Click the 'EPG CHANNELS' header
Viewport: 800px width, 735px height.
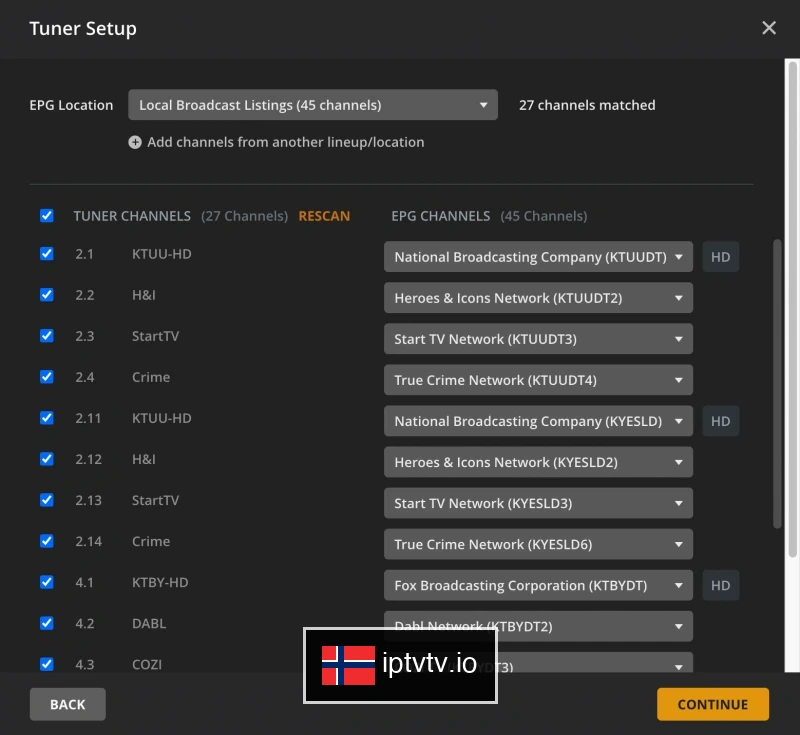441,216
